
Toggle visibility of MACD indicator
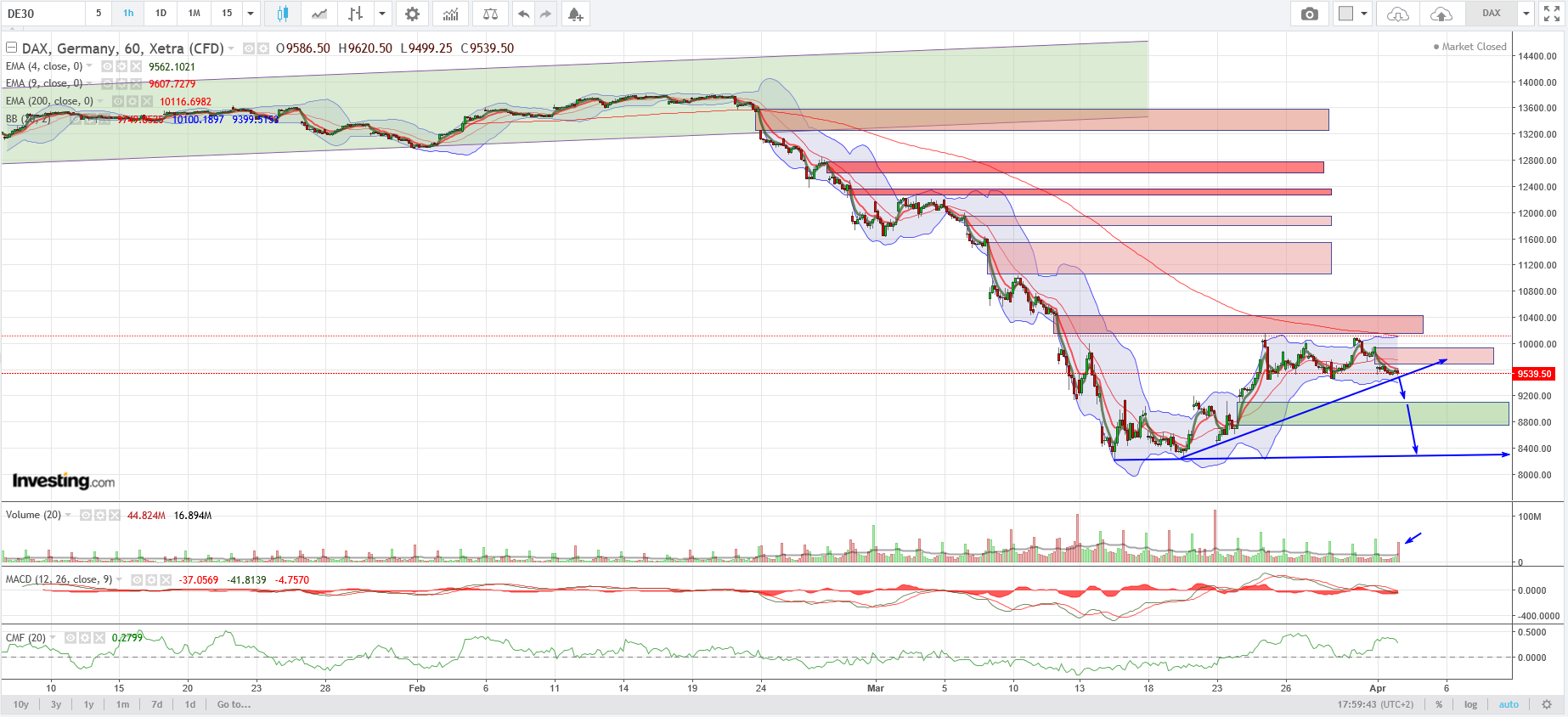(137, 580)
